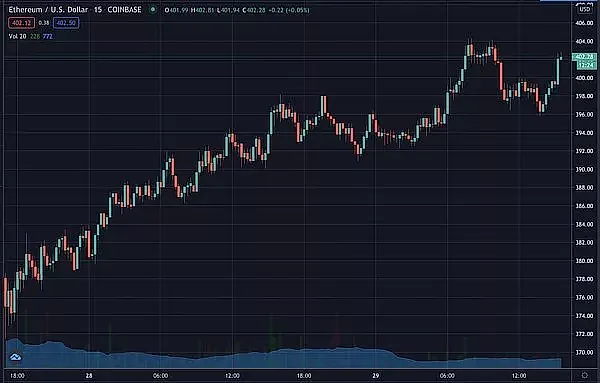Click the Ethereum / U.S. Dollar symbol title

point(48,10)
